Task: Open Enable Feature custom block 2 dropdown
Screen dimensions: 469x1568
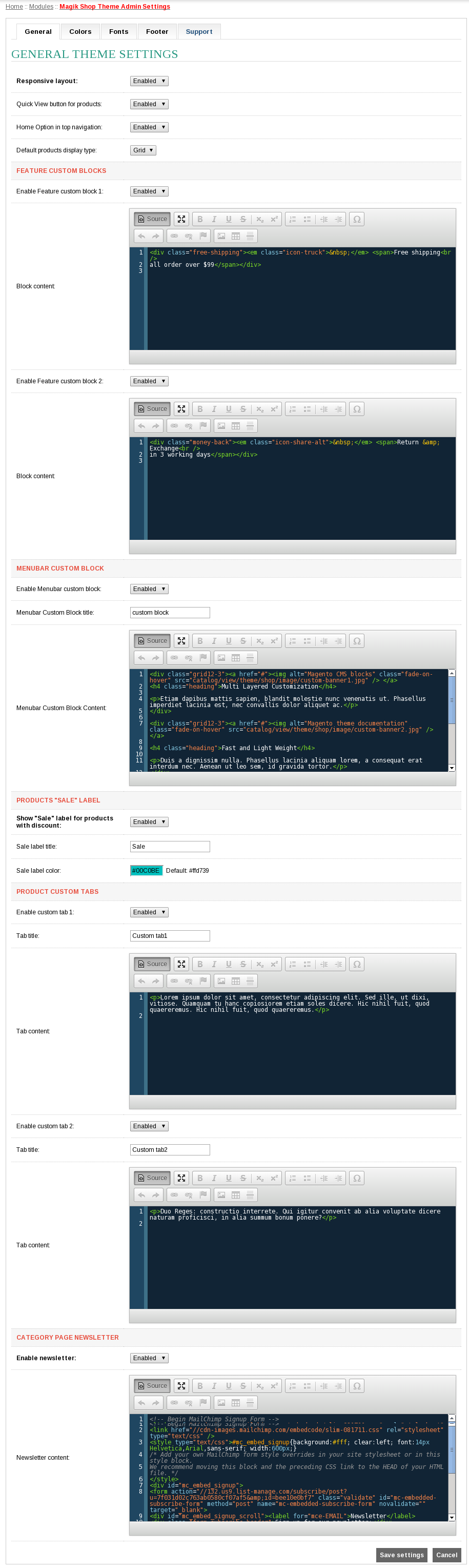Action: coord(149,381)
